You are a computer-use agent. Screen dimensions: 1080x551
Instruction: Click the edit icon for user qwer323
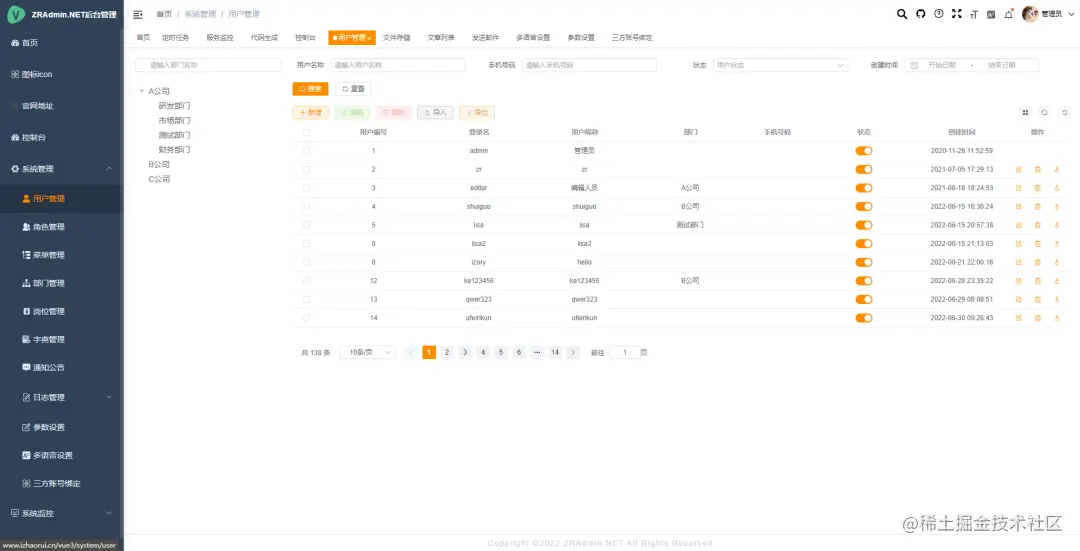click(1019, 300)
